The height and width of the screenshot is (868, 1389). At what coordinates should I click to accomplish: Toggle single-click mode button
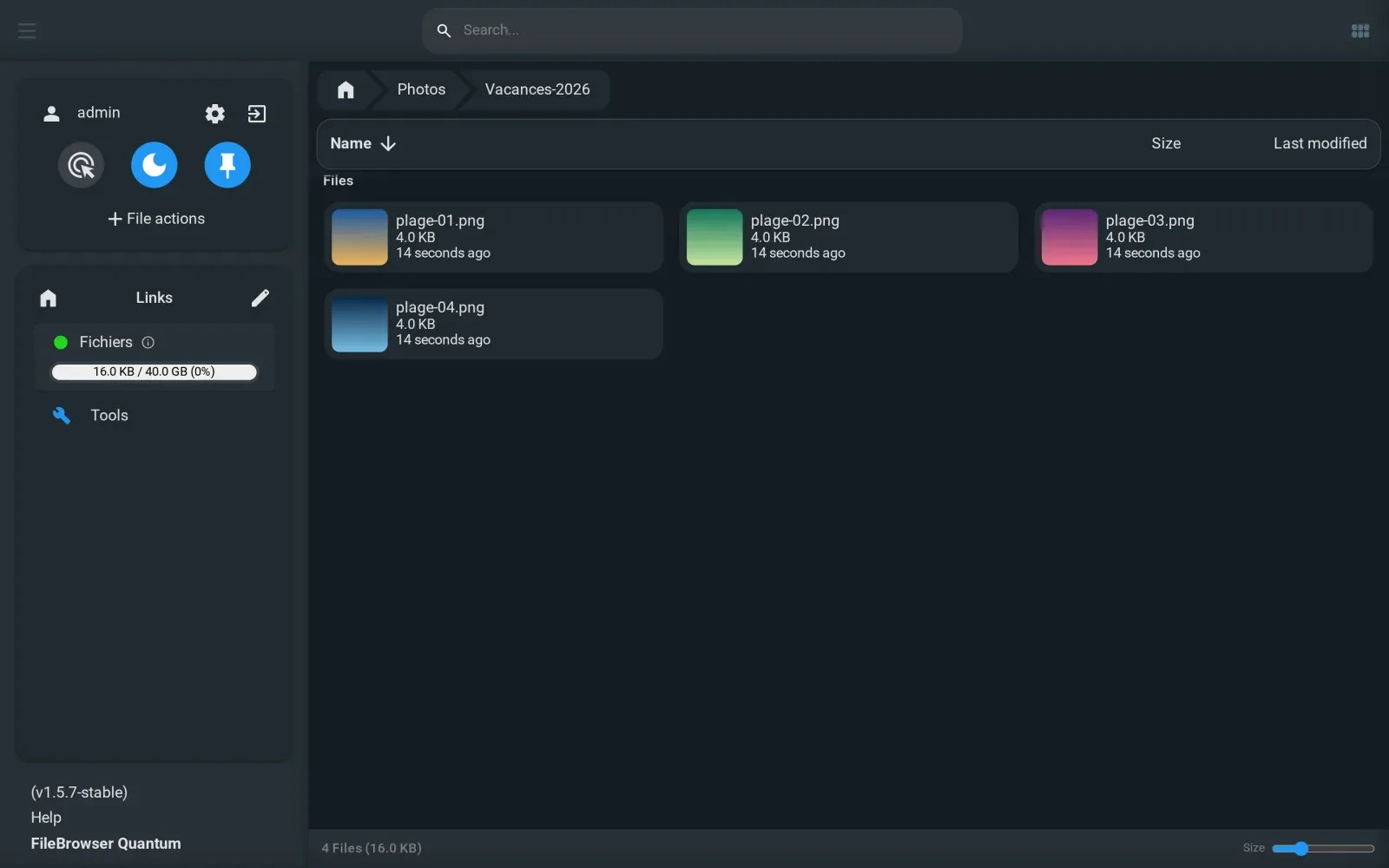pyautogui.click(x=81, y=165)
